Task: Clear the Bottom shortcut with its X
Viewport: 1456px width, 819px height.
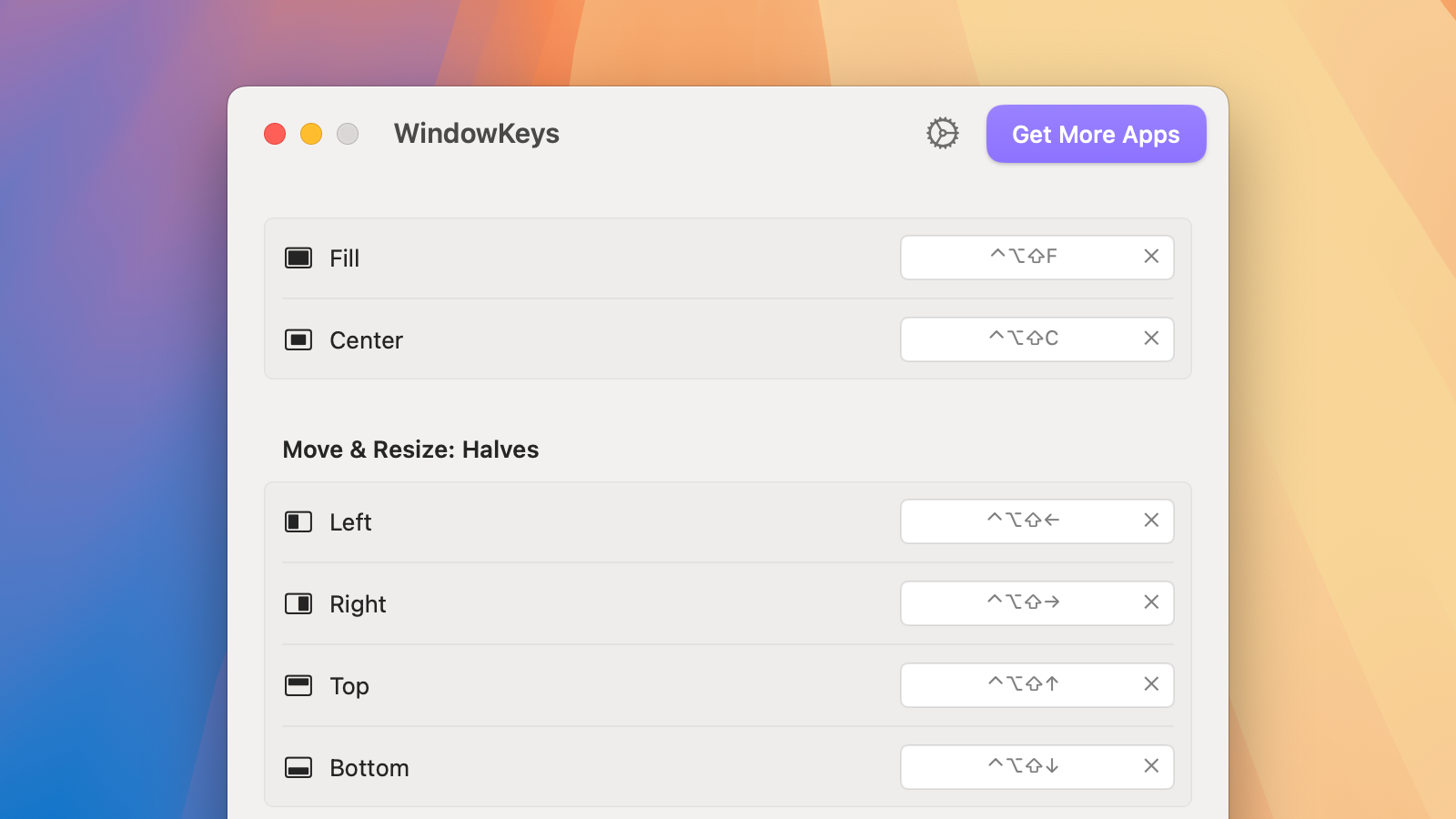Action: coord(1151,766)
